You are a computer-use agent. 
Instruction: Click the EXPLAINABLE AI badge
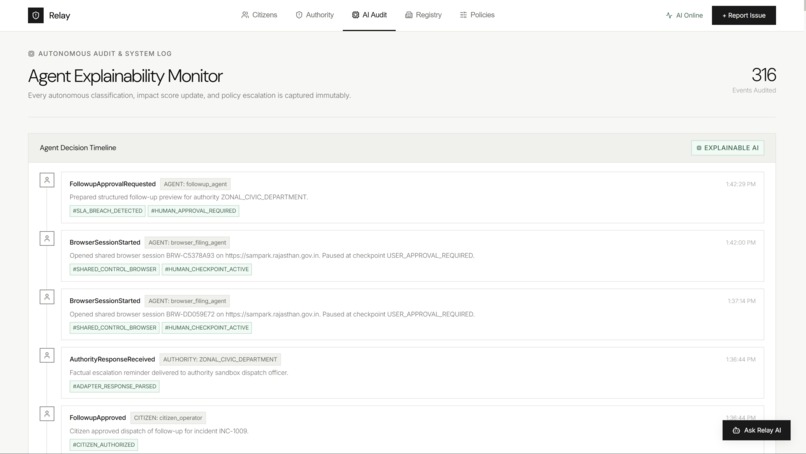tap(727, 148)
